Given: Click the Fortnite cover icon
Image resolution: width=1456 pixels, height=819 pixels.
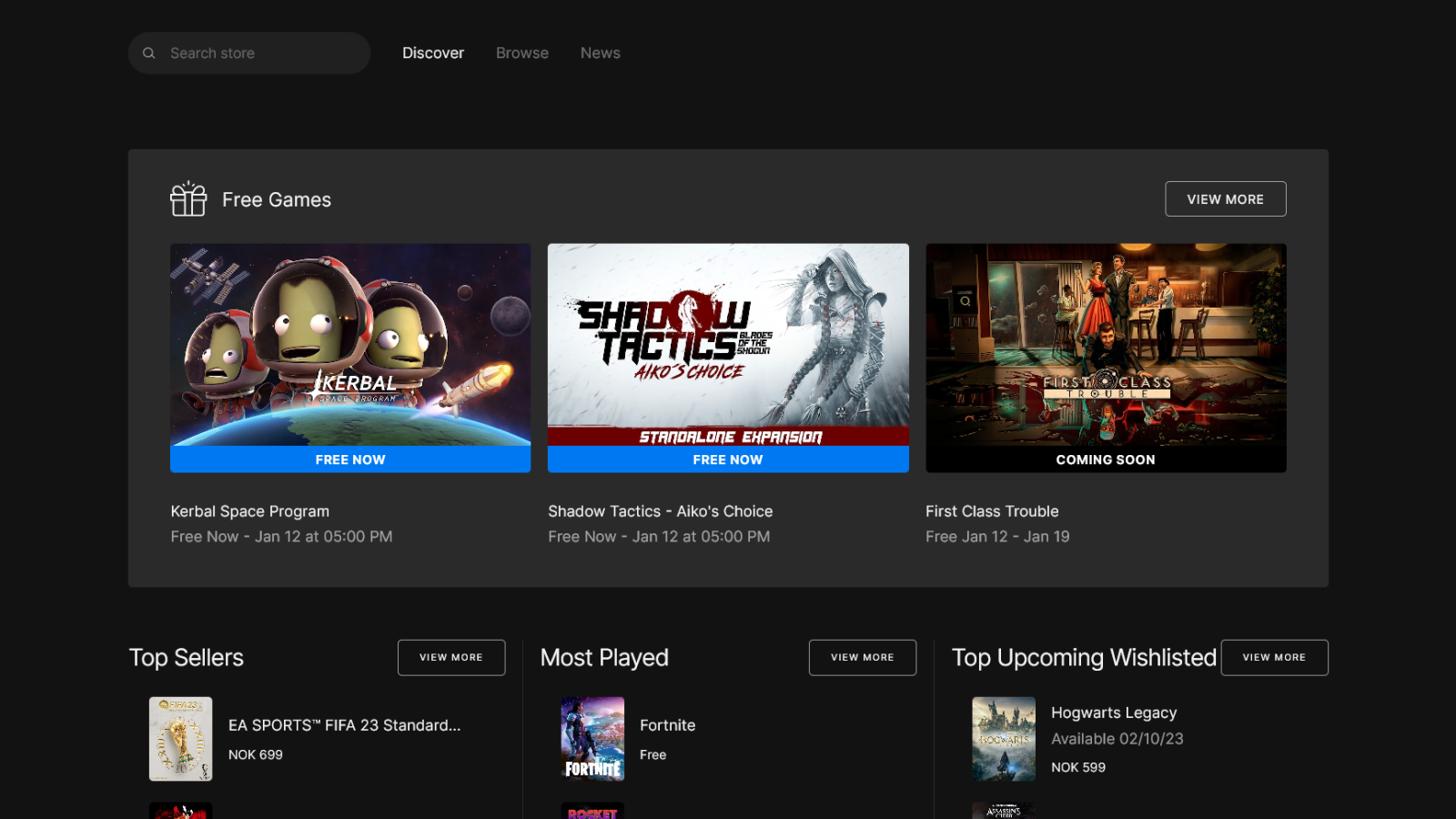Looking at the screenshot, I should pyautogui.click(x=592, y=739).
